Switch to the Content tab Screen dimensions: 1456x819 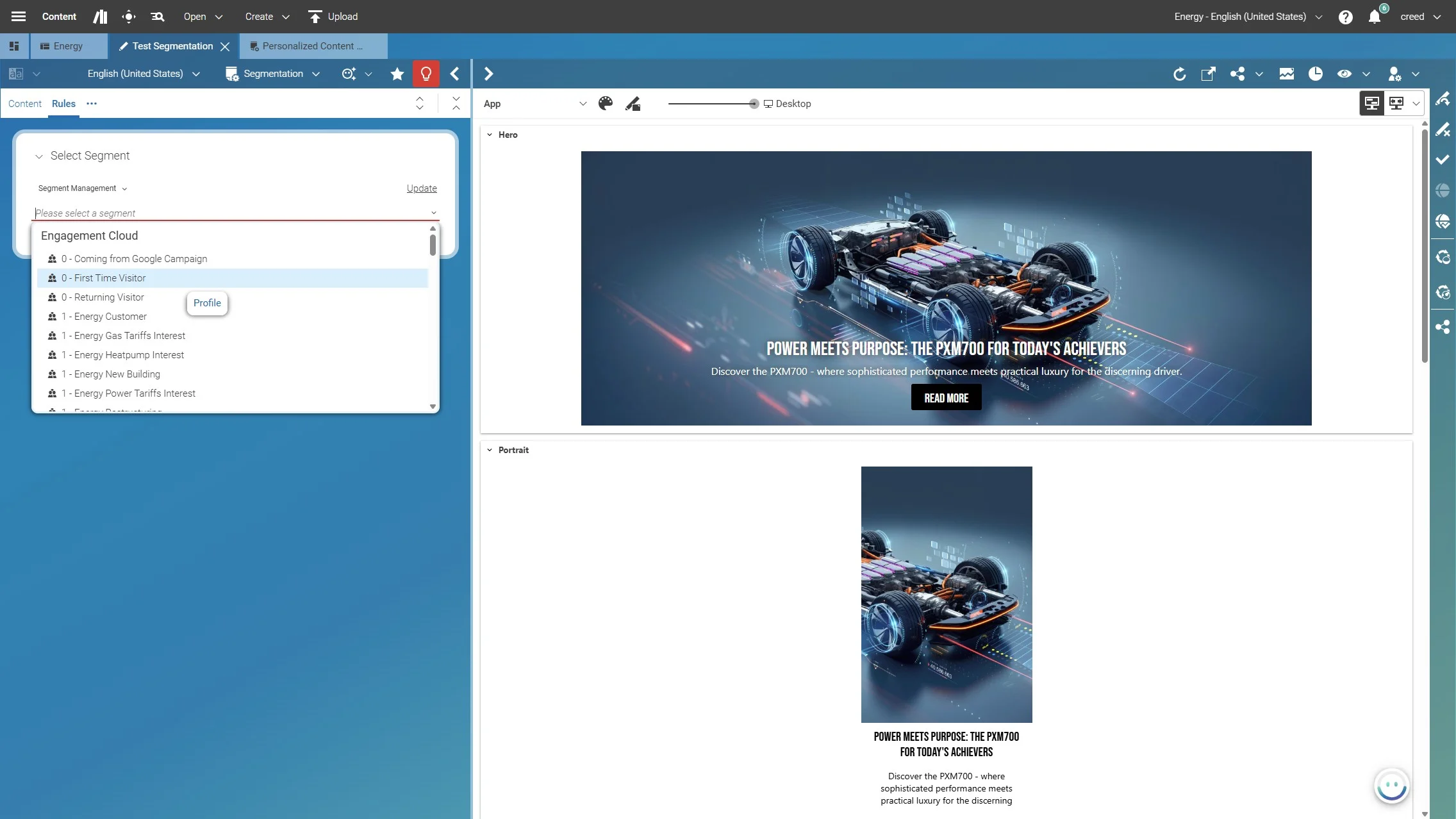pyautogui.click(x=24, y=103)
